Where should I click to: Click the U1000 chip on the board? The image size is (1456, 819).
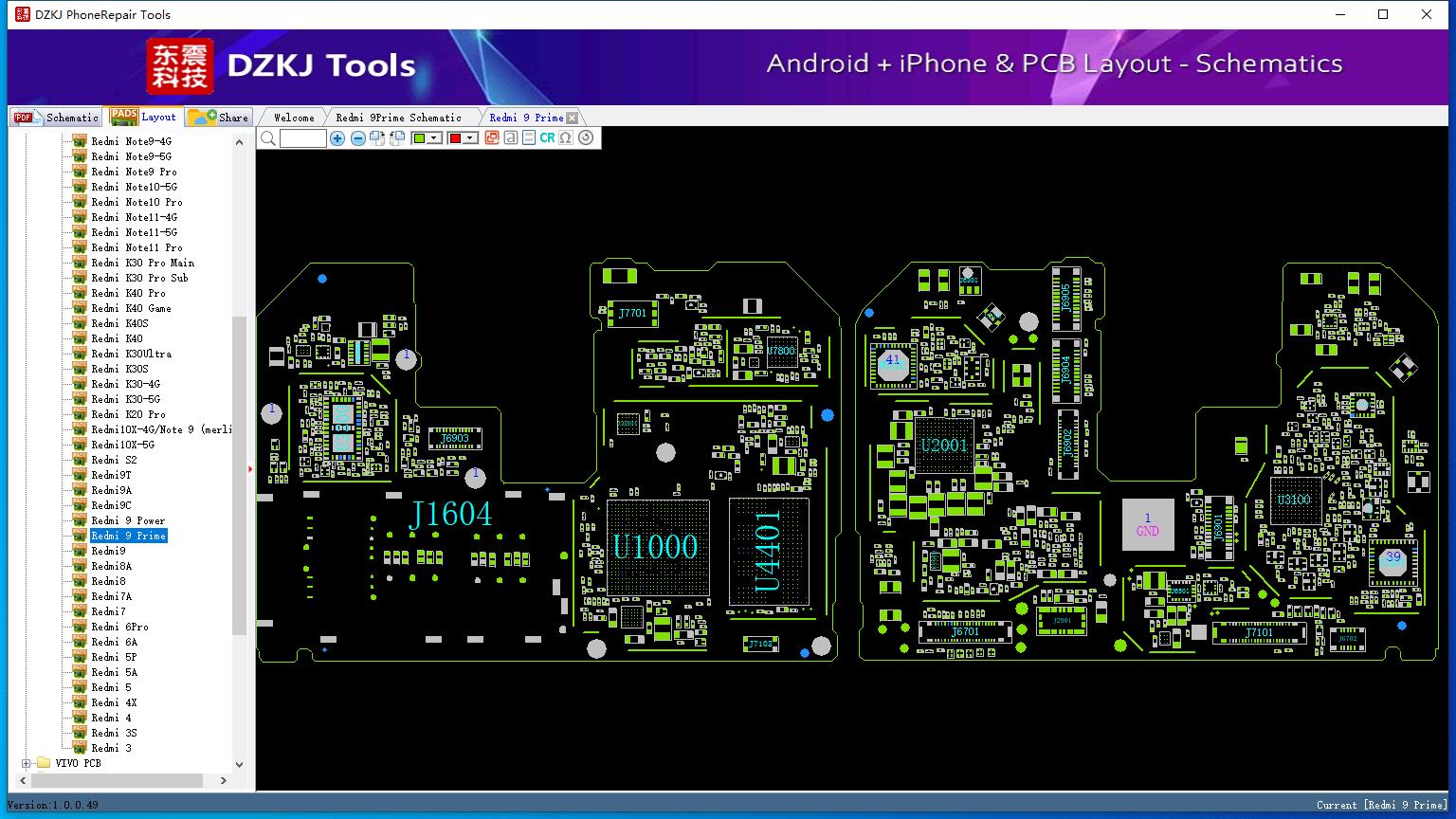point(657,547)
